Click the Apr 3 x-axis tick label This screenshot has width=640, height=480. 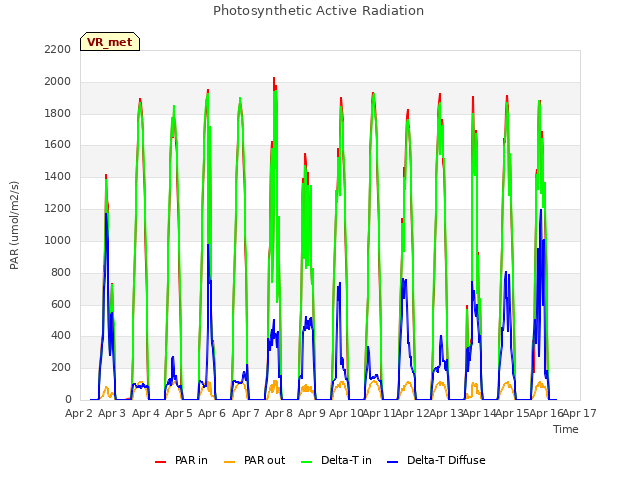click(112, 413)
